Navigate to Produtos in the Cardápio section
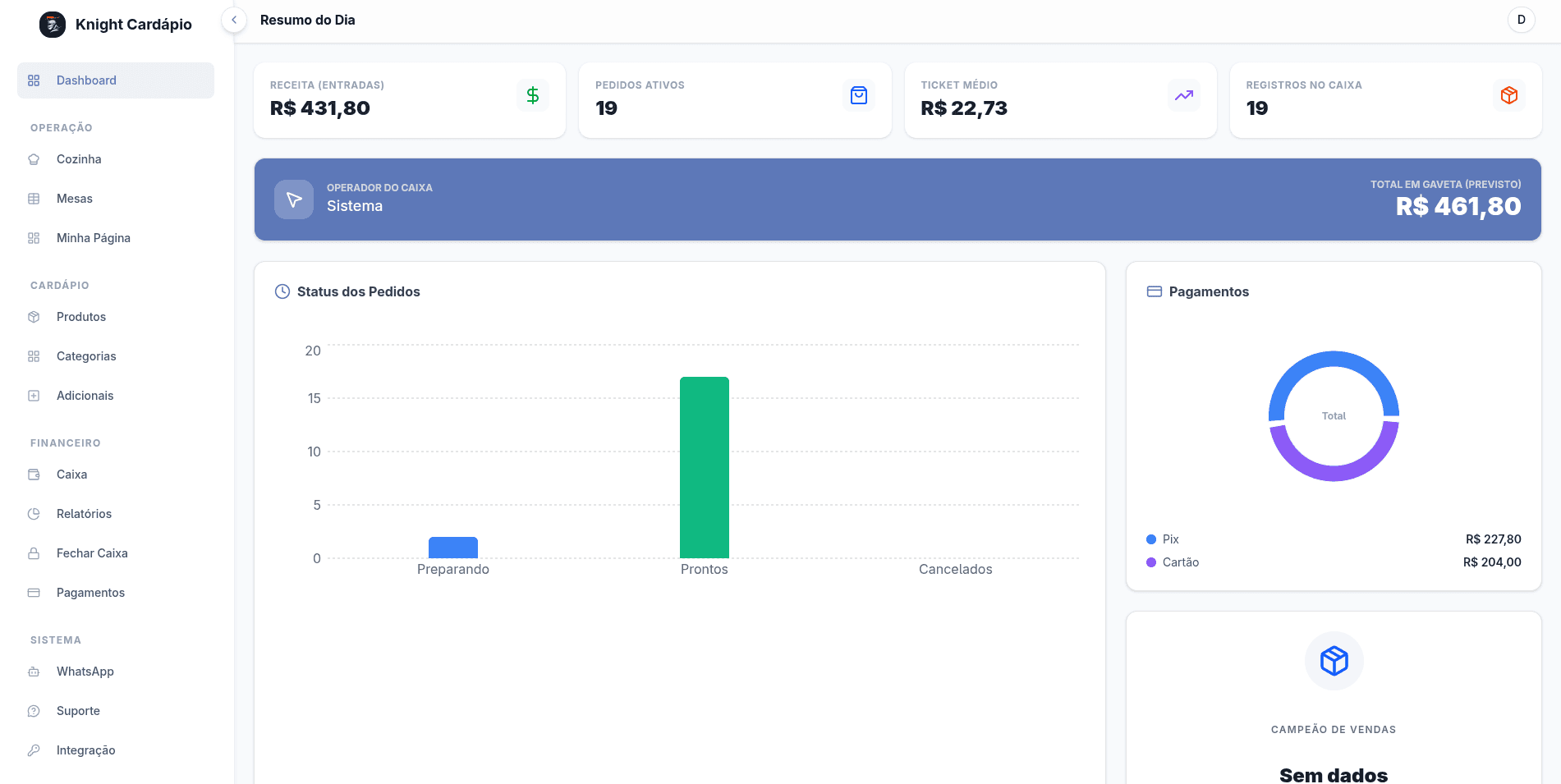This screenshot has height=784, width=1561. pyautogui.click(x=81, y=317)
